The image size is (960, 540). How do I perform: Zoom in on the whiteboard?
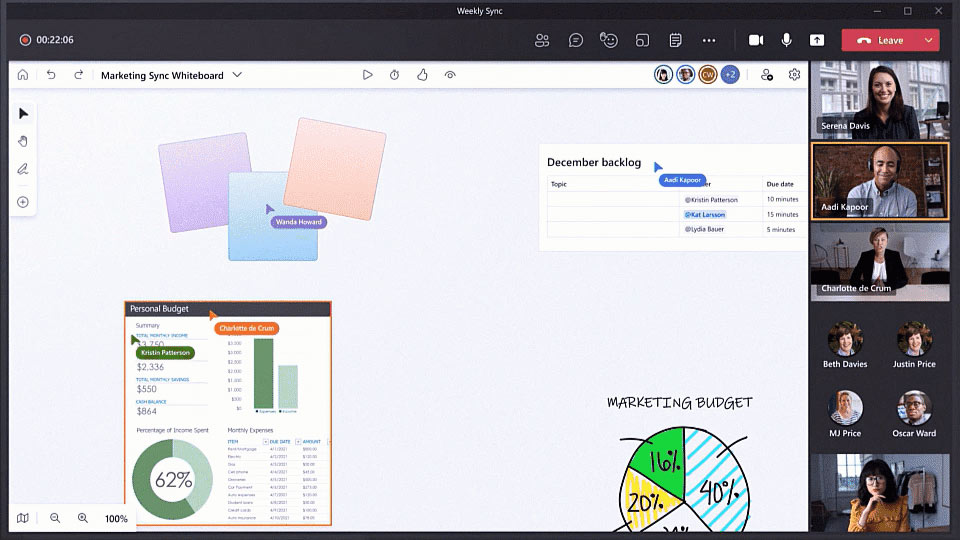83,518
